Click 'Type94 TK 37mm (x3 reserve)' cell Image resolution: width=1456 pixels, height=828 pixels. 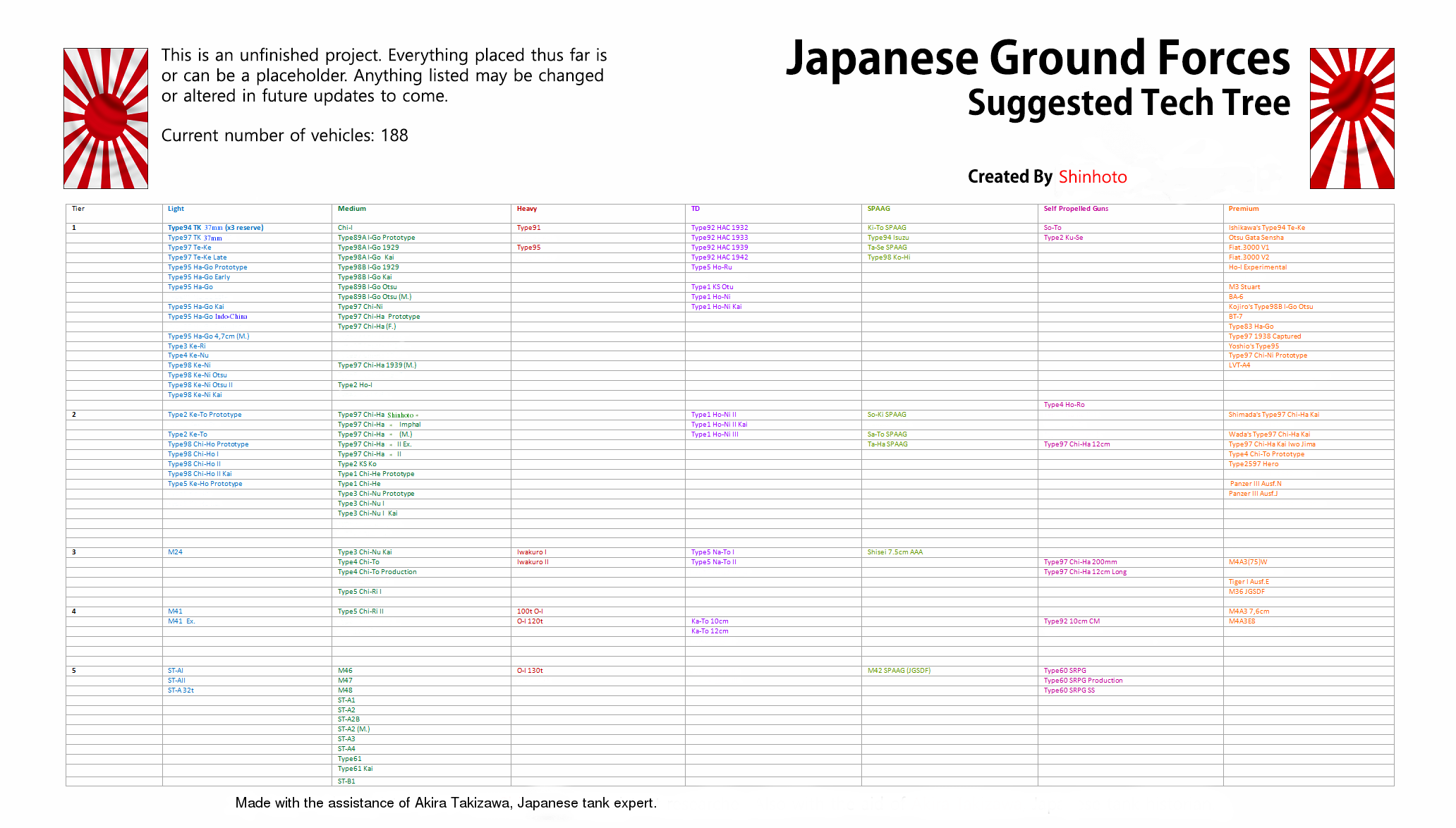pyautogui.click(x=215, y=228)
